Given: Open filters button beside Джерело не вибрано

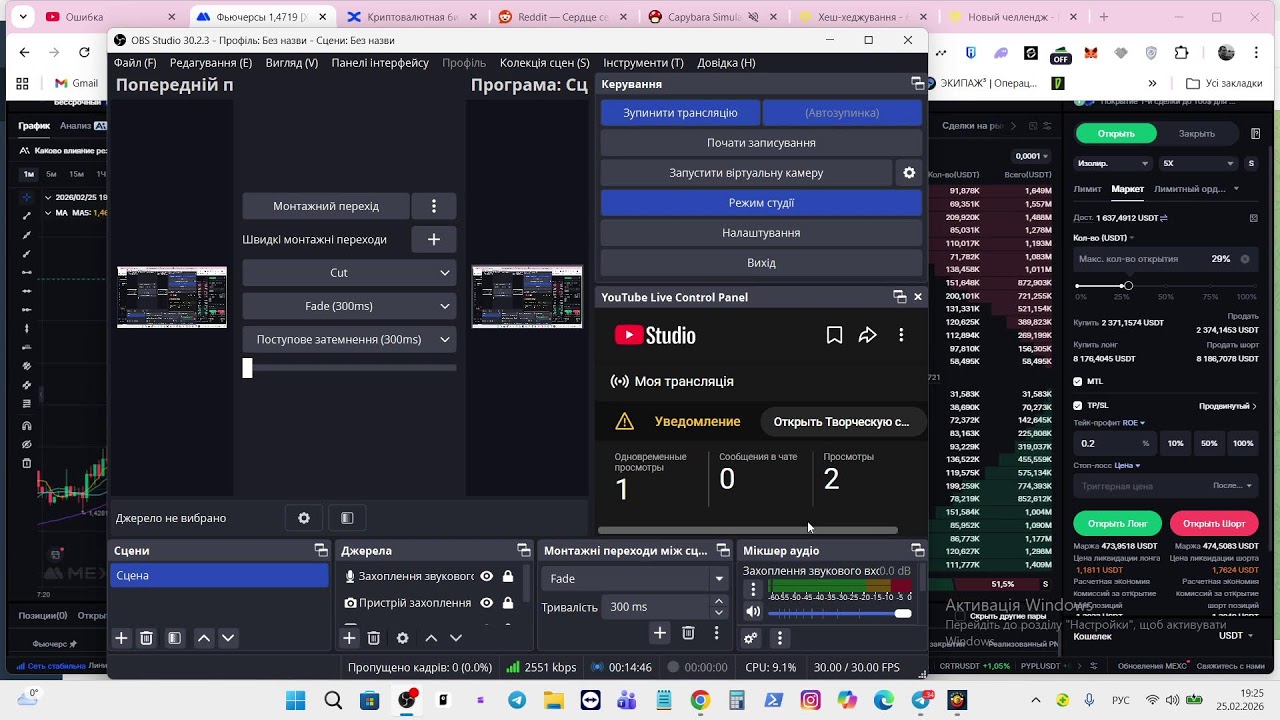Looking at the screenshot, I should 347,518.
